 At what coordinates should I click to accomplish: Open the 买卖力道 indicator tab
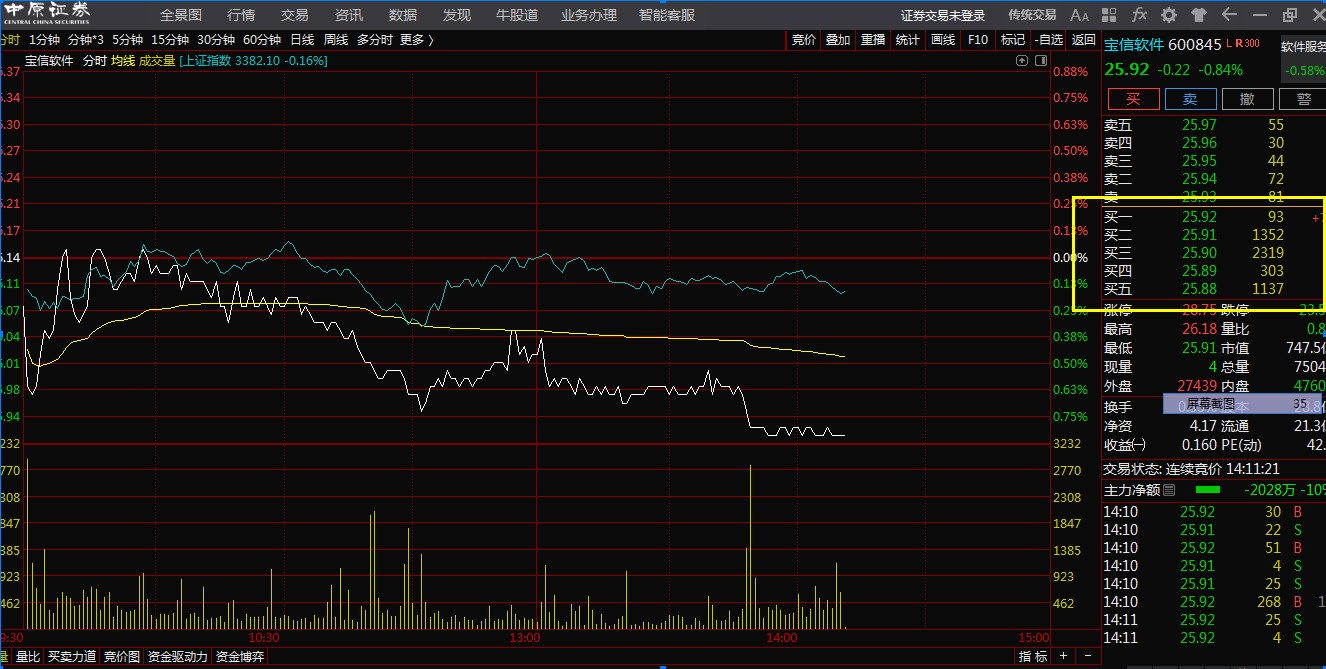[72, 657]
